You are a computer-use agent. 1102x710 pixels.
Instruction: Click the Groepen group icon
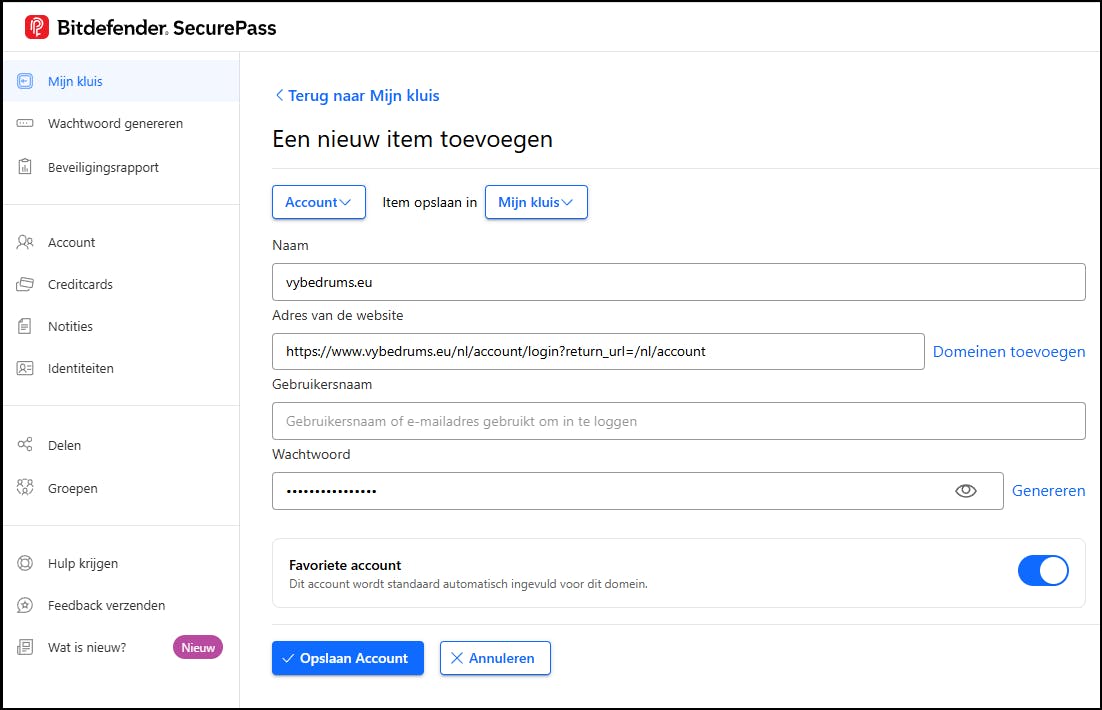25,487
